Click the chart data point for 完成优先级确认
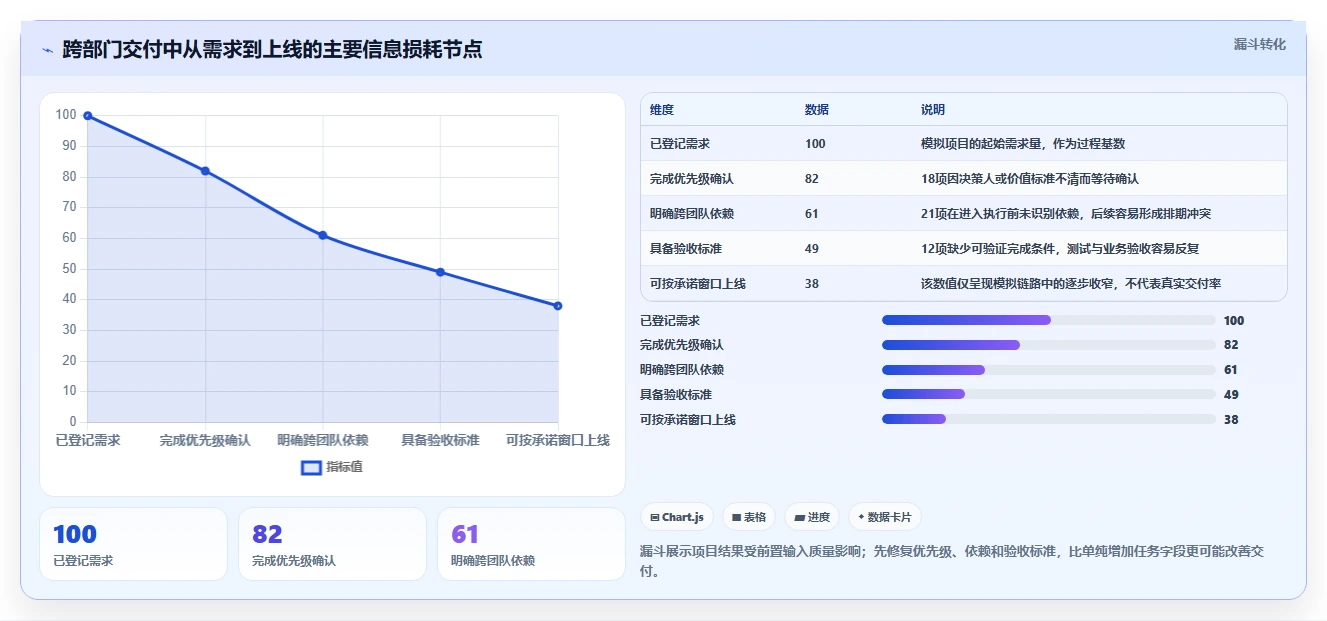Image resolution: width=1327 pixels, height=621 pixels. [x=205, y=171]
